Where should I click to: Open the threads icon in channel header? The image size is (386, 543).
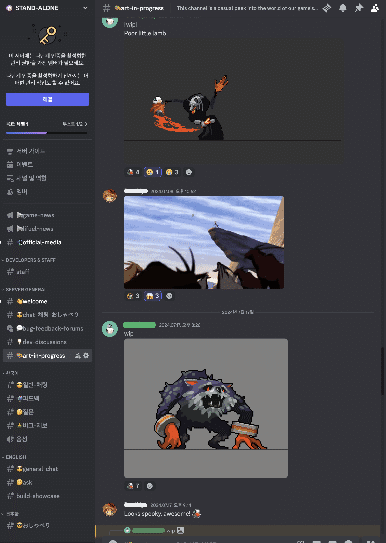tap(327, 8)
